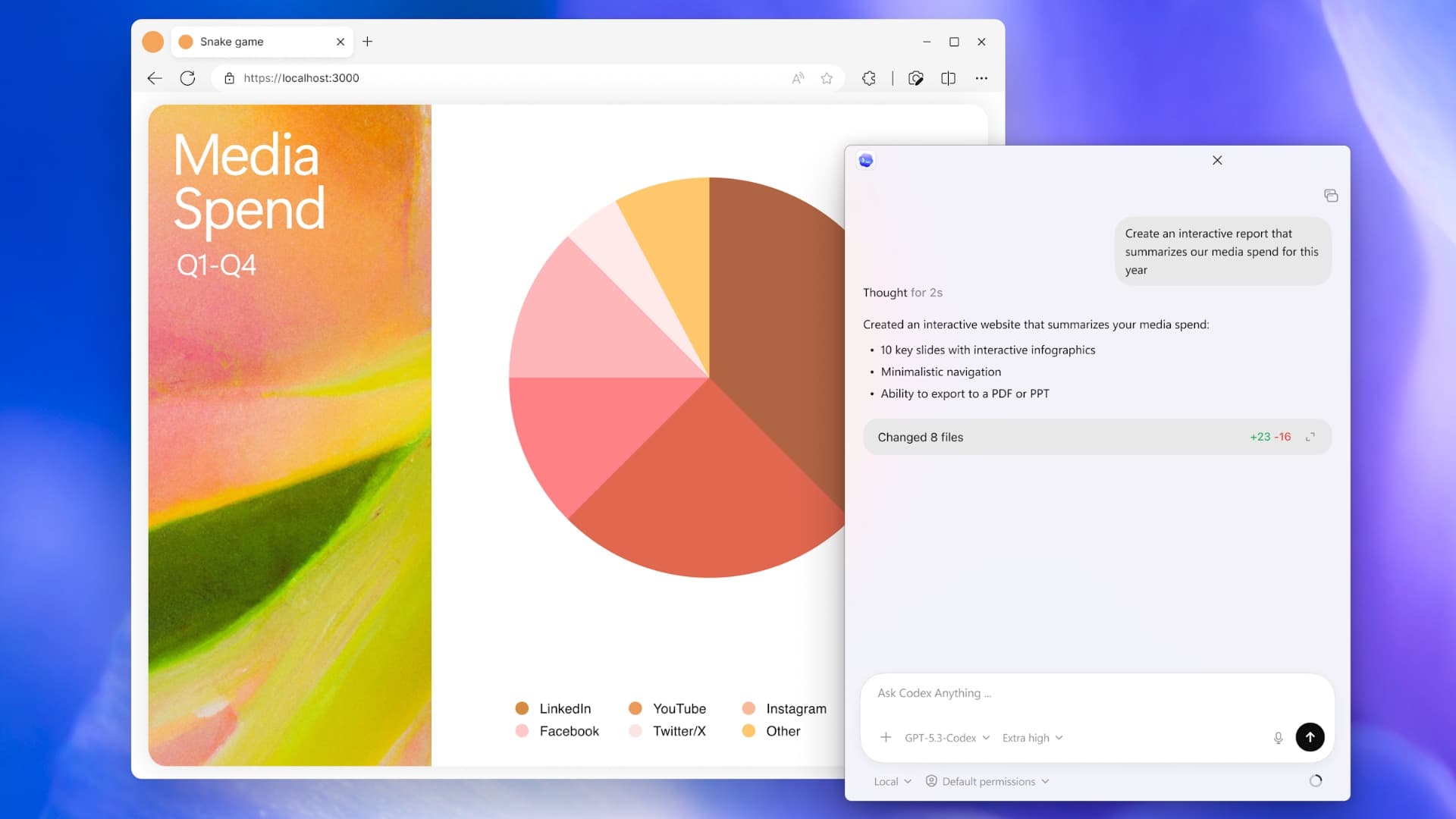This screenshot has width=1456, height=819.
Task: Reload the page with the refresh icon
Action: click(x=187, y=78)
